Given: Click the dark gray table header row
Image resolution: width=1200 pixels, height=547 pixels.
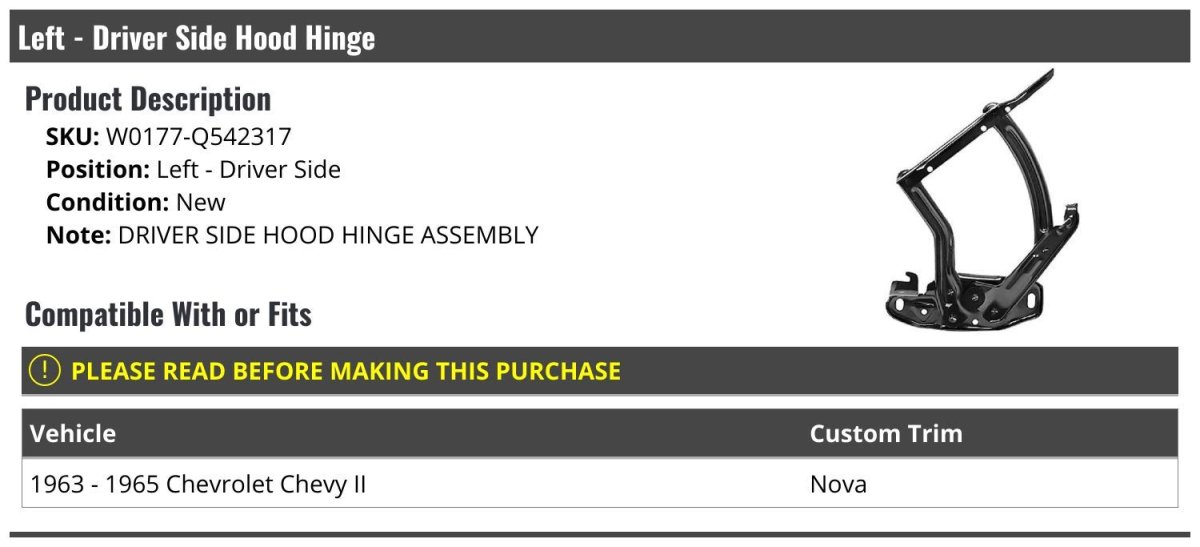Looking at the screenshot, I should coord(600,434).
